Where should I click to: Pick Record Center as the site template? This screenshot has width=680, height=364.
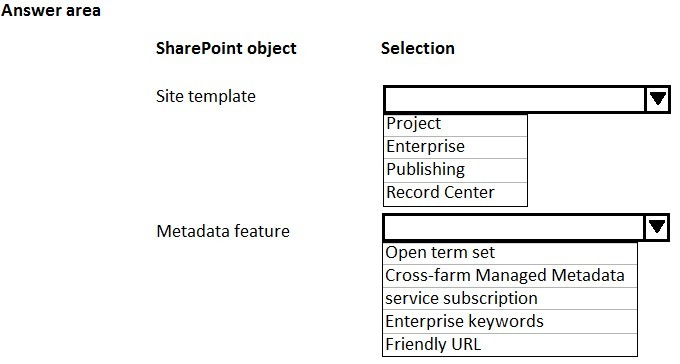point(455,194)
